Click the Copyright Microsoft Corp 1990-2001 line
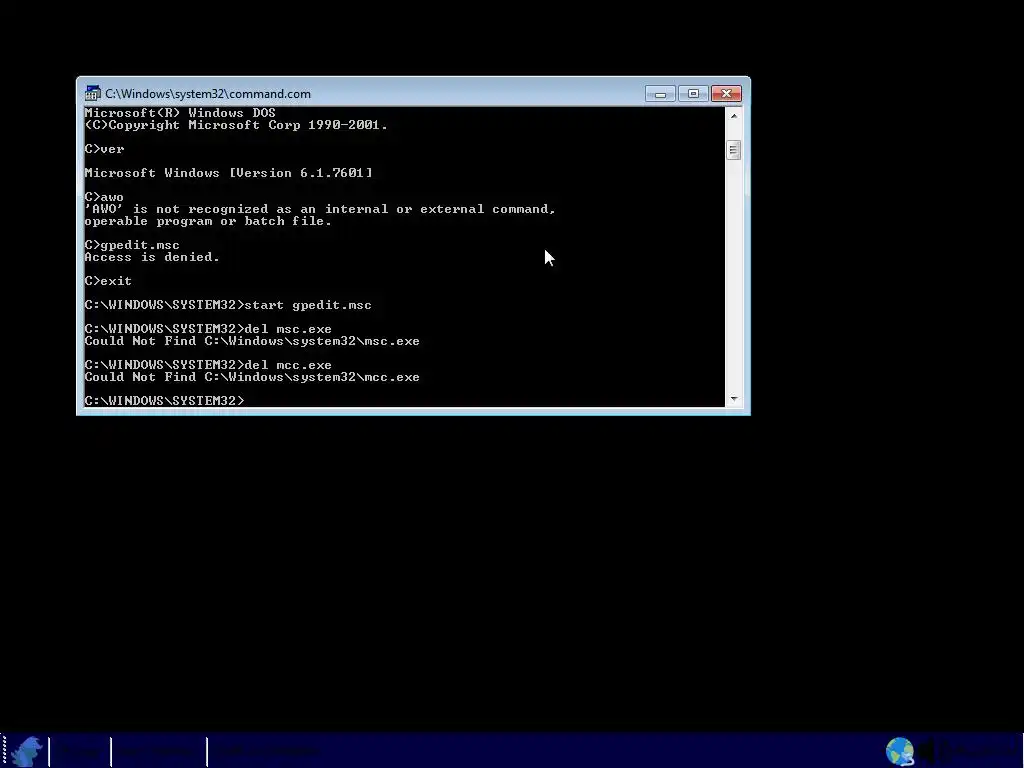 236,125
